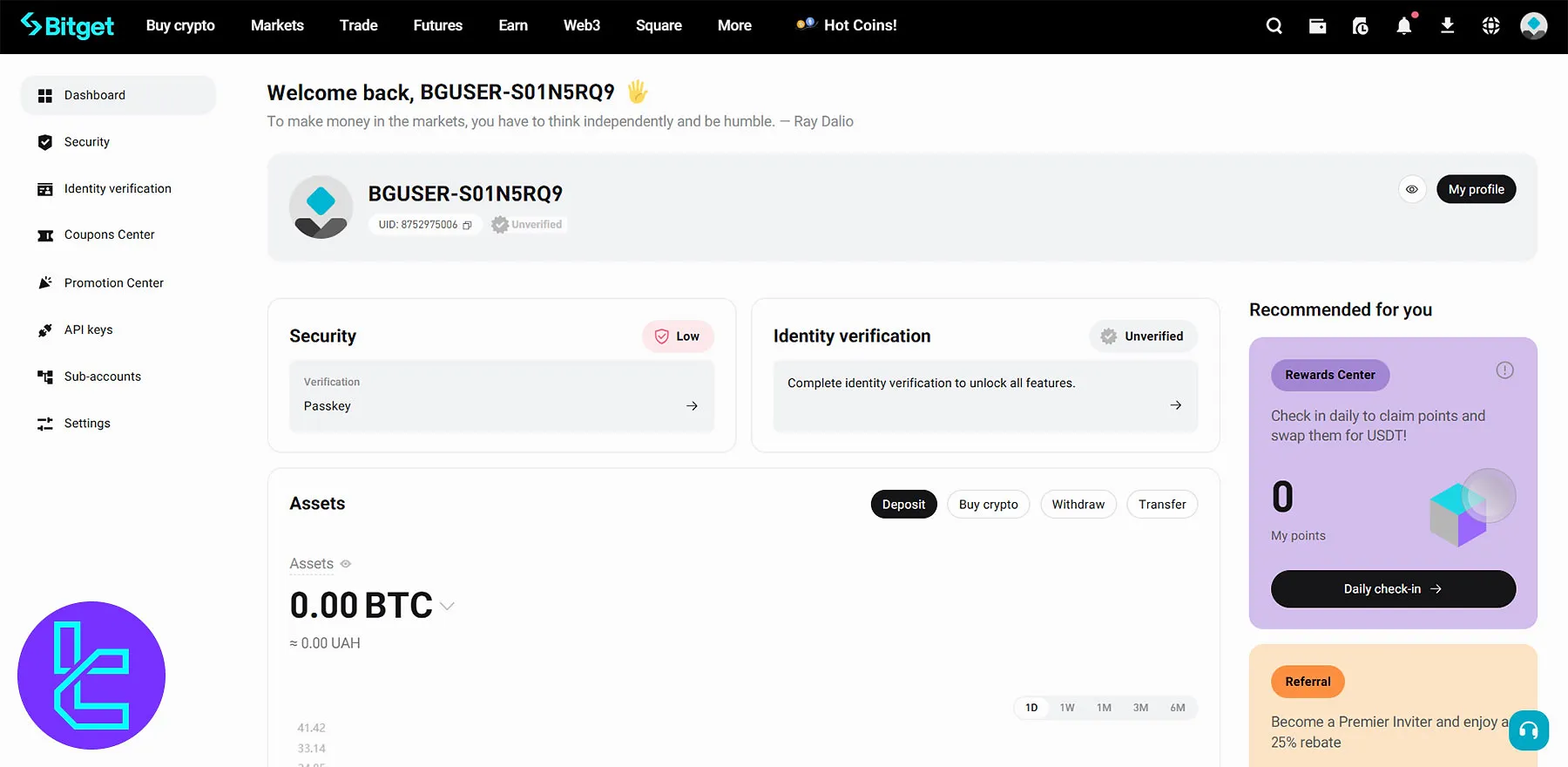The width and height of the screenshot is (1568, 767).
Task: Click the Withdraw button
Action: [1078, 505]
